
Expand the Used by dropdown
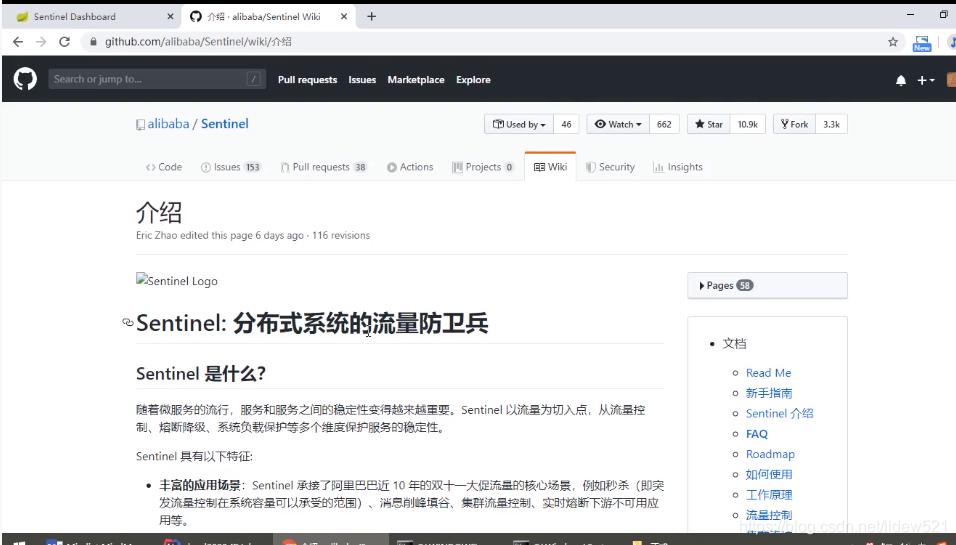coord(519,124)
